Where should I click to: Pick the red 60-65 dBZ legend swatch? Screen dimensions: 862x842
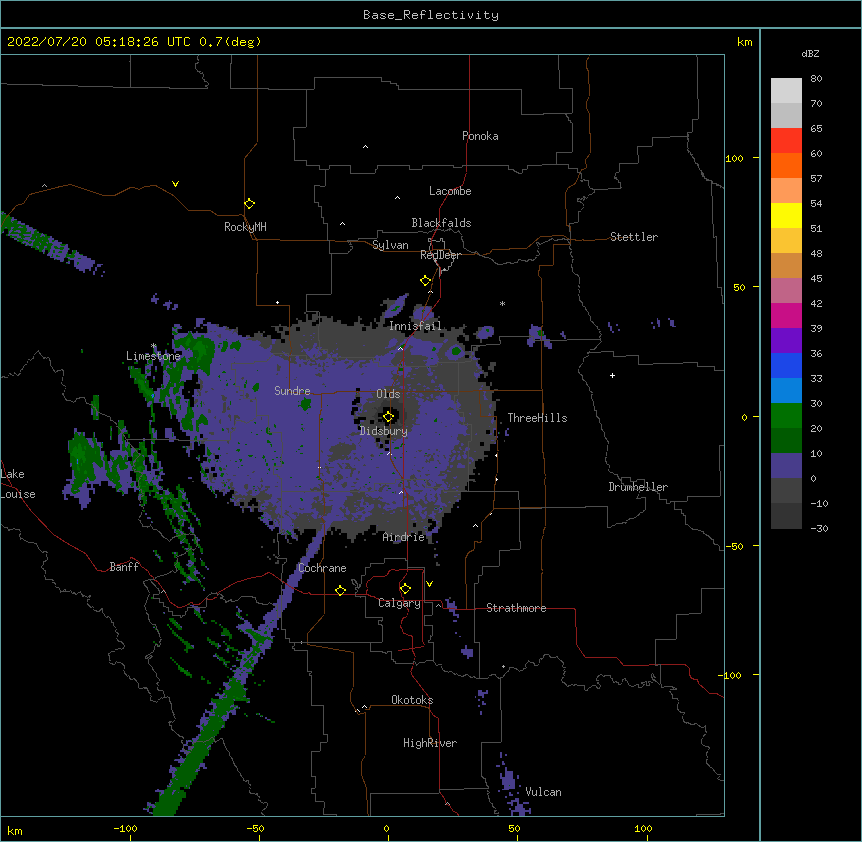click(x=786, y=141)
